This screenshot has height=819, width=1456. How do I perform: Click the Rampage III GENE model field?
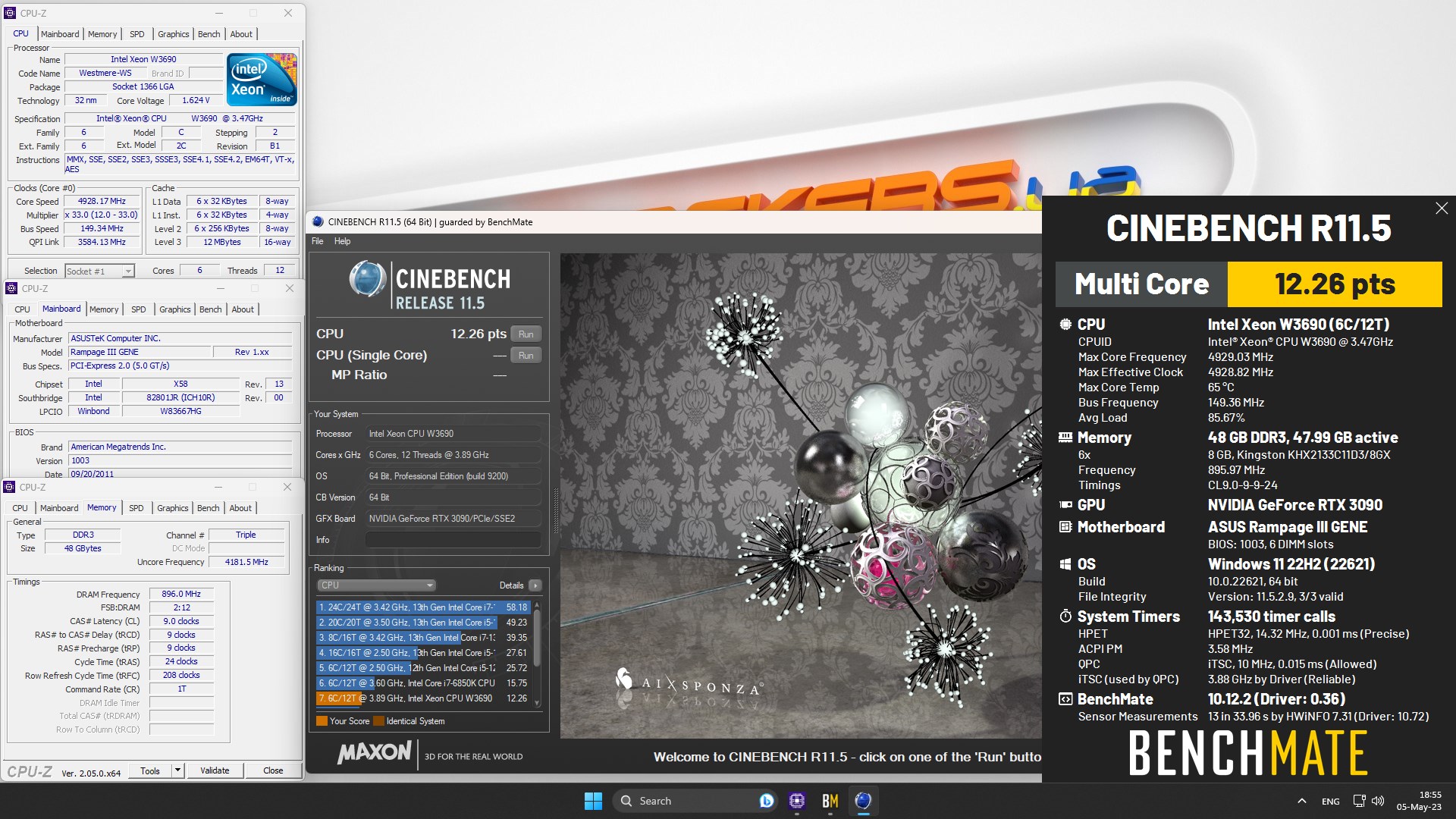pos(139,353)
